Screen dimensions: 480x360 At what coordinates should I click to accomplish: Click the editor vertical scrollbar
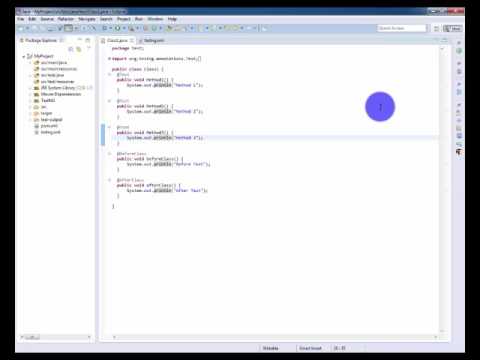(x=442, y=190)
